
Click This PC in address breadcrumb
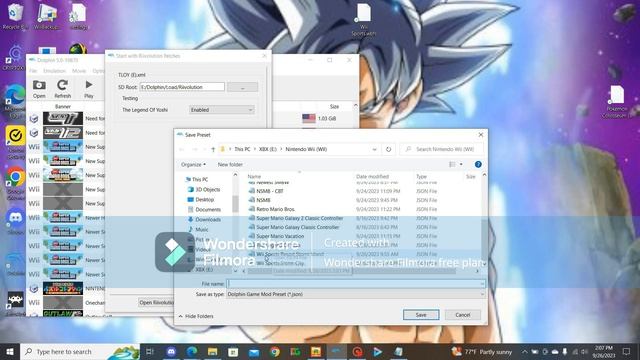242,149
